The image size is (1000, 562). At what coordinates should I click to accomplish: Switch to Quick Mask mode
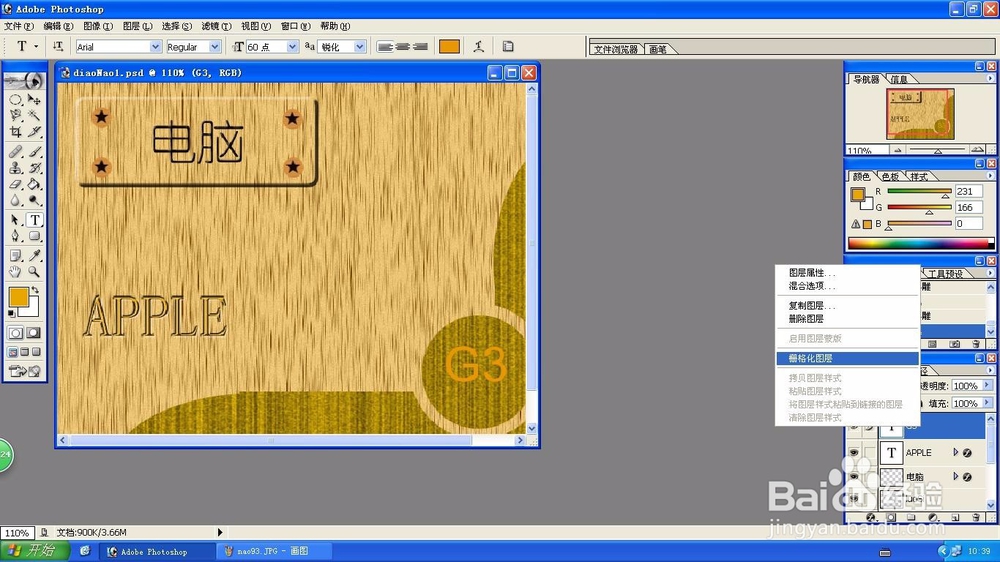tap(34, 333)
